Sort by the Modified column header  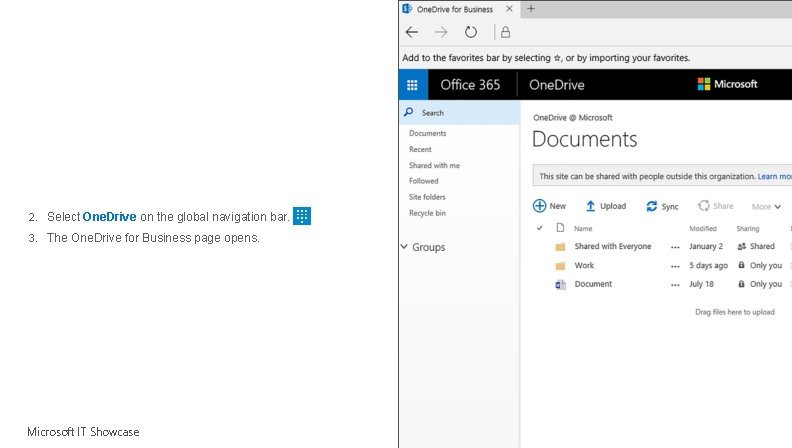click(x=703, y=229)
